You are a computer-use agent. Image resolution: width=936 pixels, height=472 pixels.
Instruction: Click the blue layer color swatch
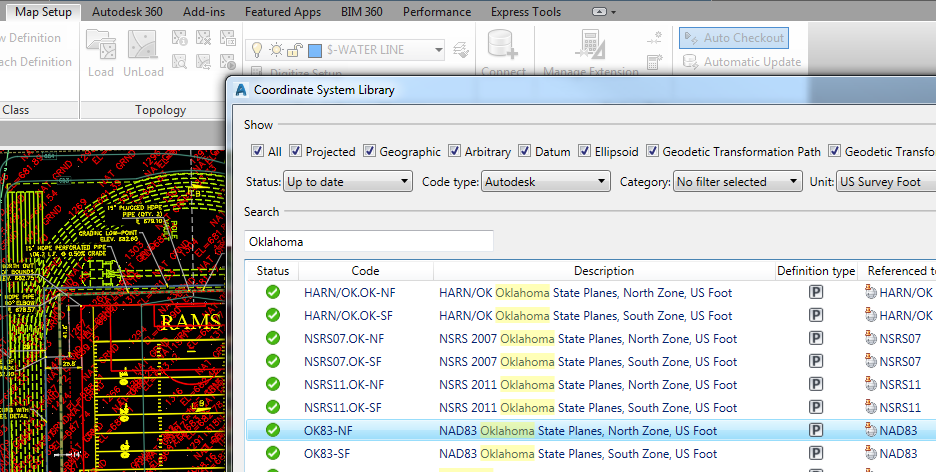coord(315,51)
